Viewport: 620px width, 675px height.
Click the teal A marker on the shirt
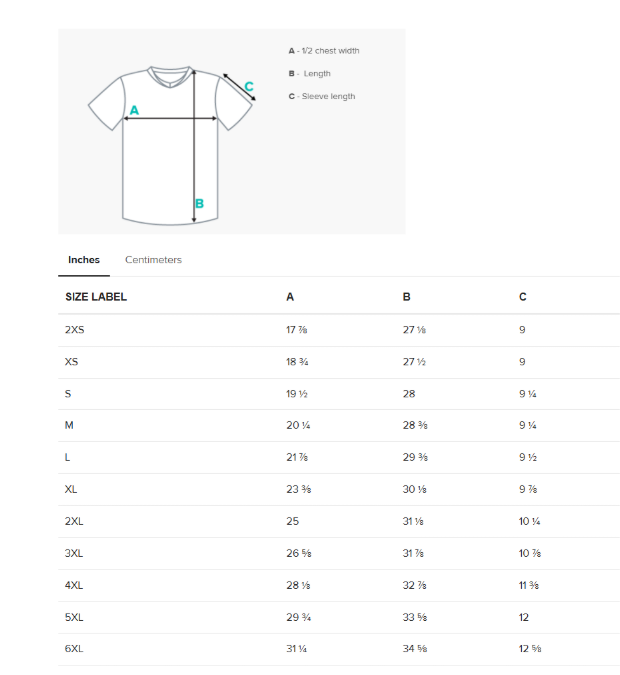pos(134,109)
